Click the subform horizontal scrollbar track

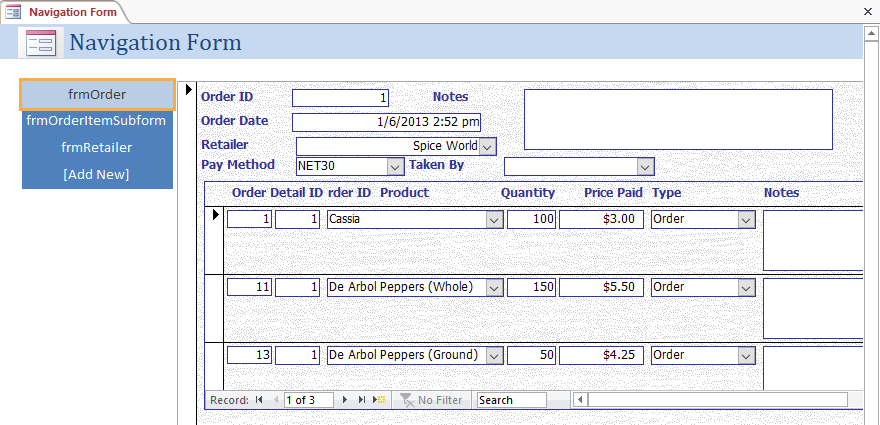[718, 400]
